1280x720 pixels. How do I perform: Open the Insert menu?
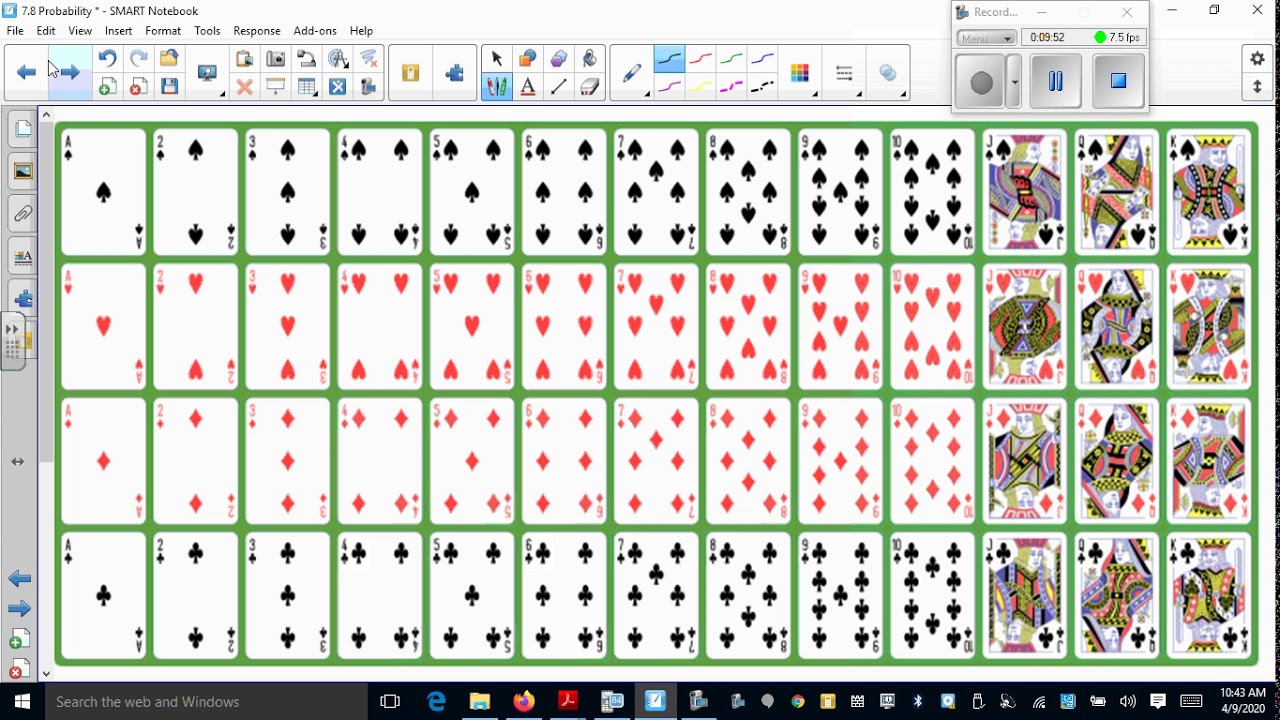(x=118, y=31)
